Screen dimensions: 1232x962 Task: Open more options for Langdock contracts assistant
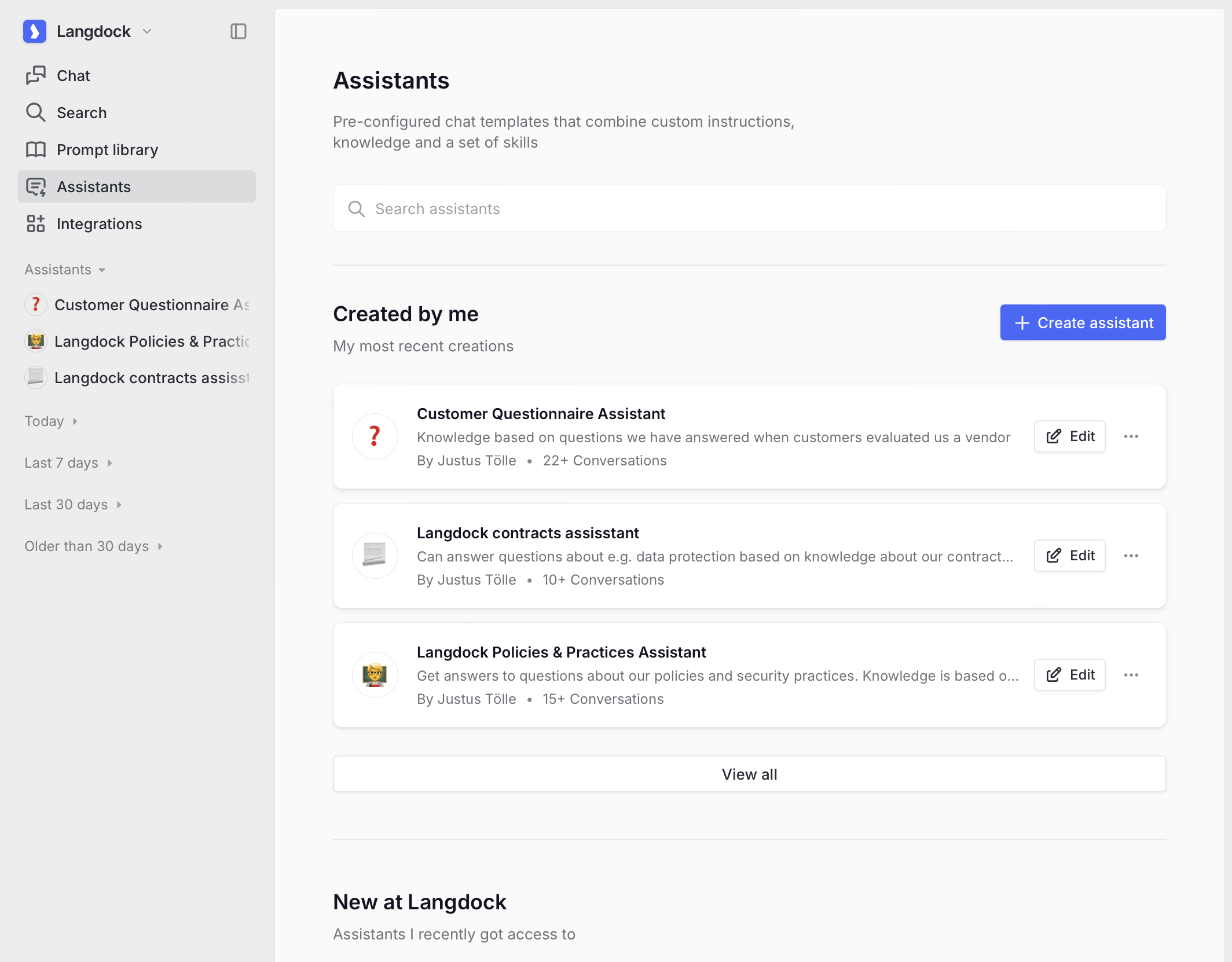tap(1131, 556)
